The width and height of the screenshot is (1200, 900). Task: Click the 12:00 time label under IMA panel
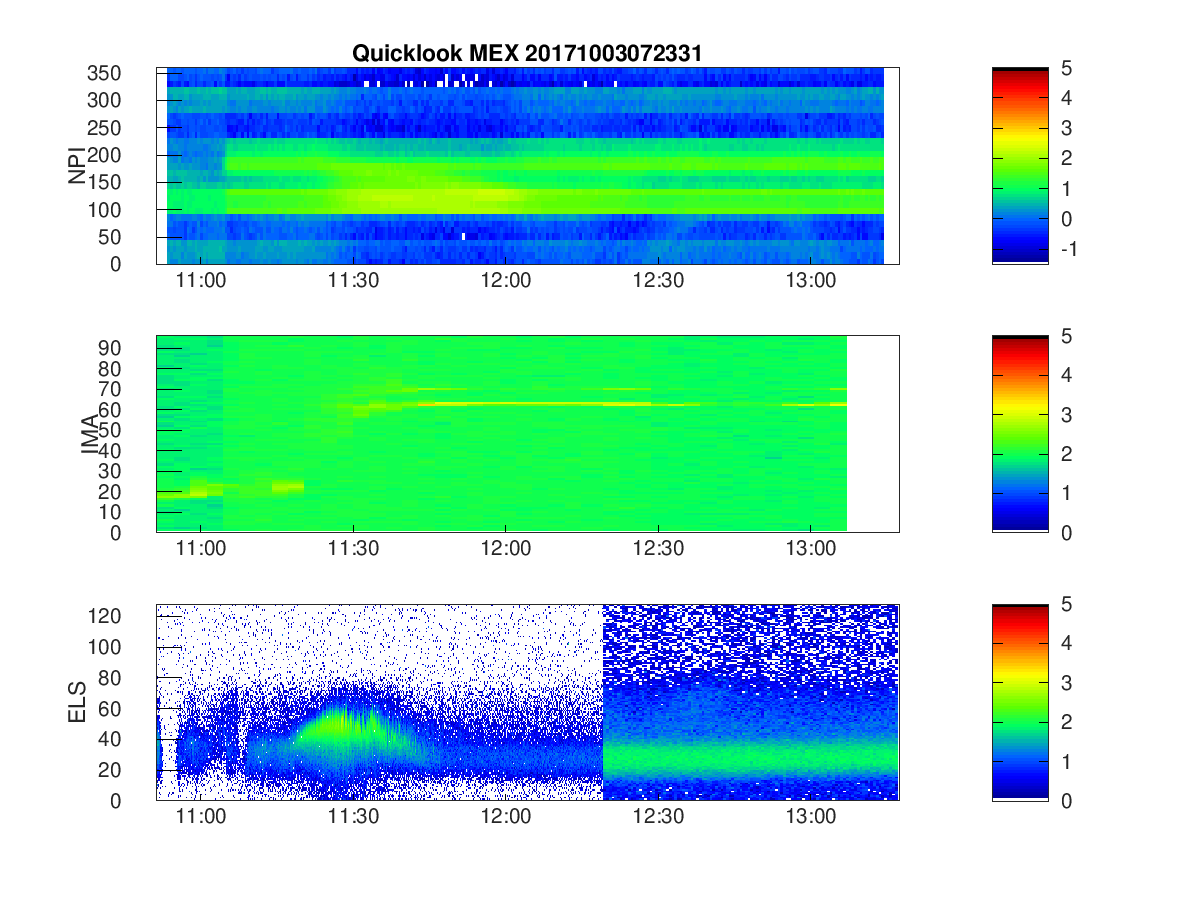(x=505, y=549)
